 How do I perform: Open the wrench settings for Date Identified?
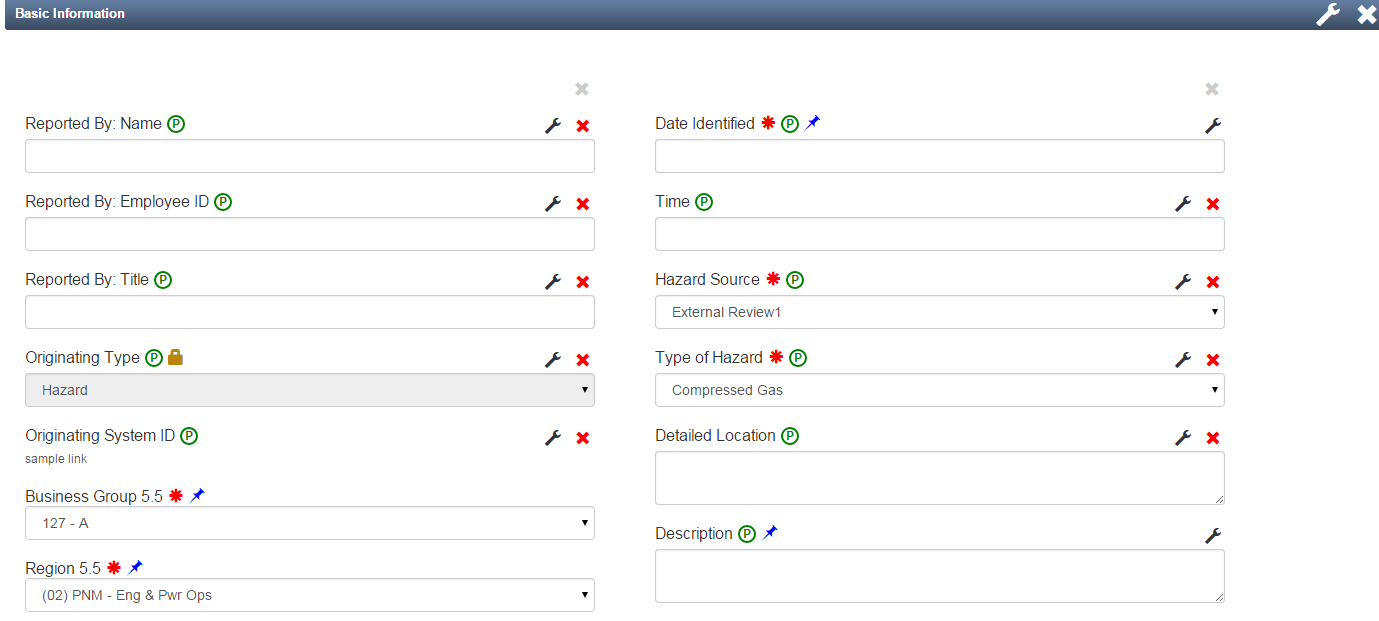tap(1213, 126)
